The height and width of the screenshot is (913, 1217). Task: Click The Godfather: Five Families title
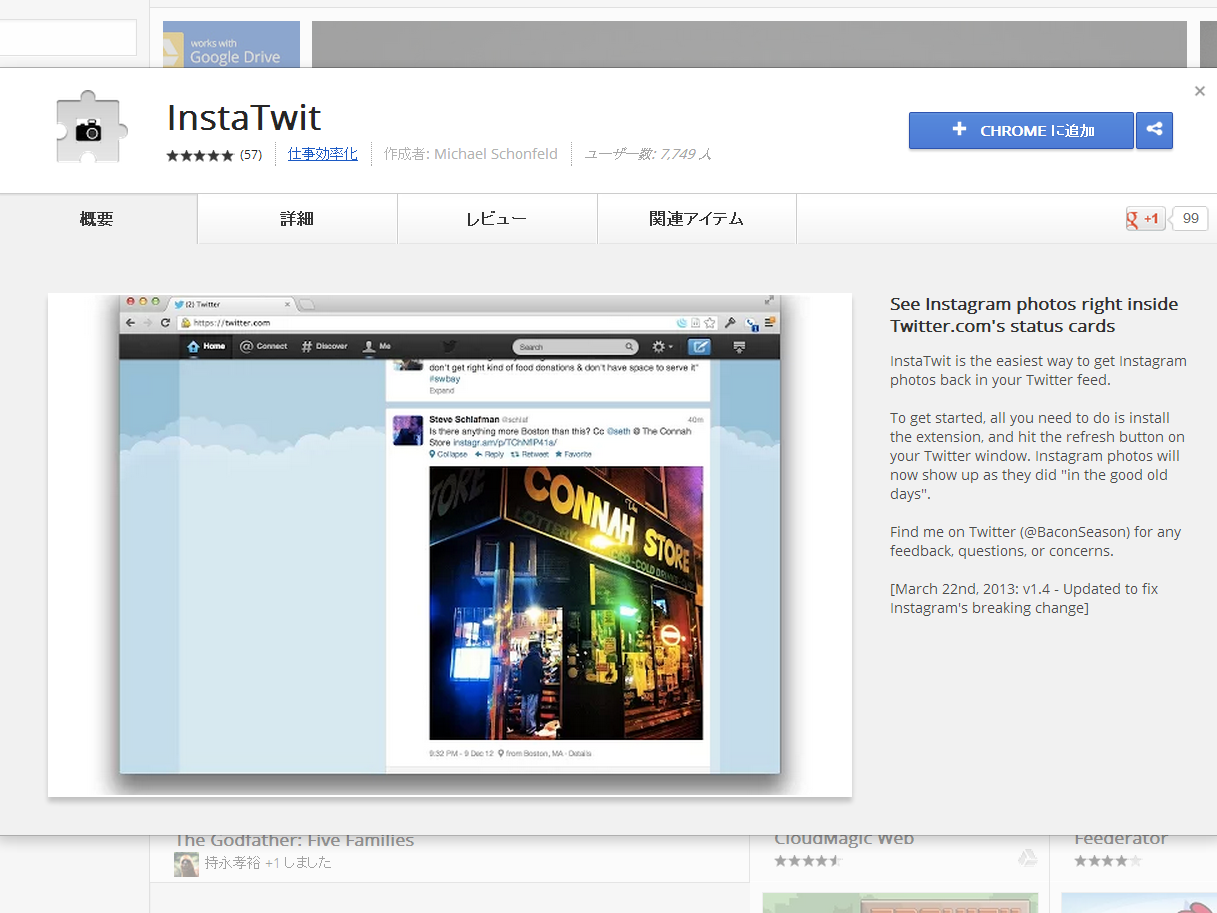(x=294, y=841)
